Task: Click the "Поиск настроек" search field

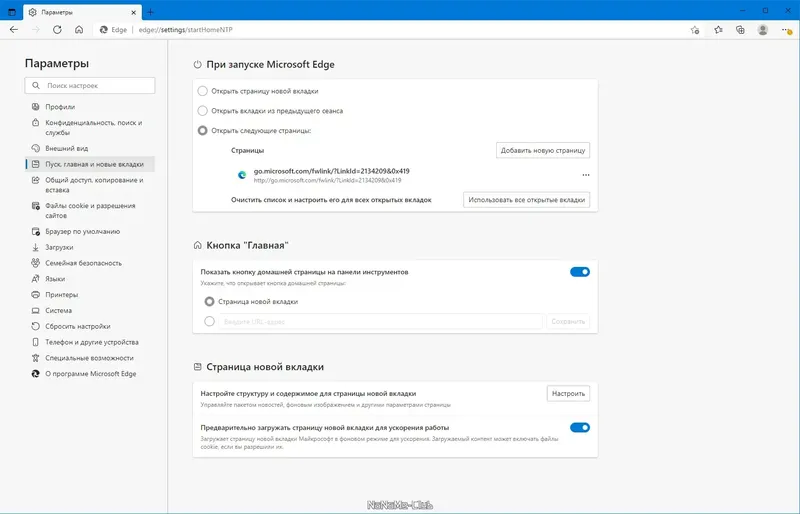Action: [x=95, y=87]
